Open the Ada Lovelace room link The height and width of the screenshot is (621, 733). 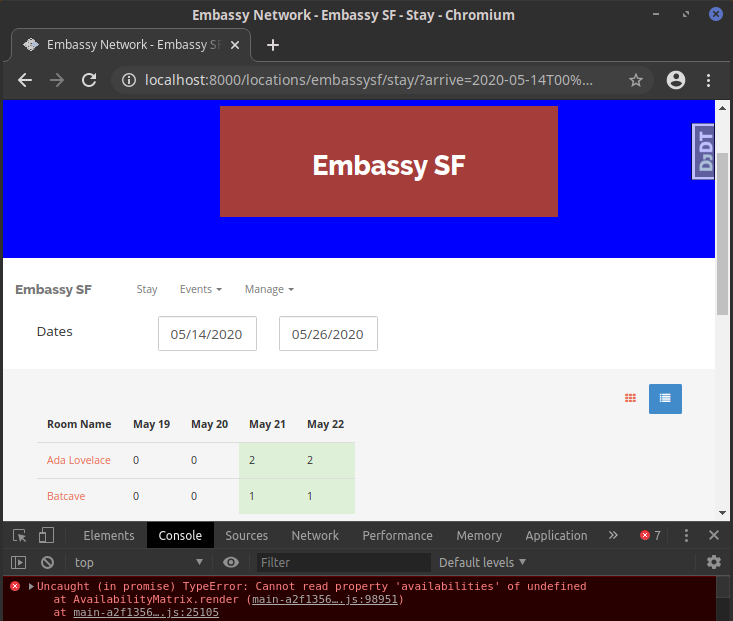pos(79,460)
